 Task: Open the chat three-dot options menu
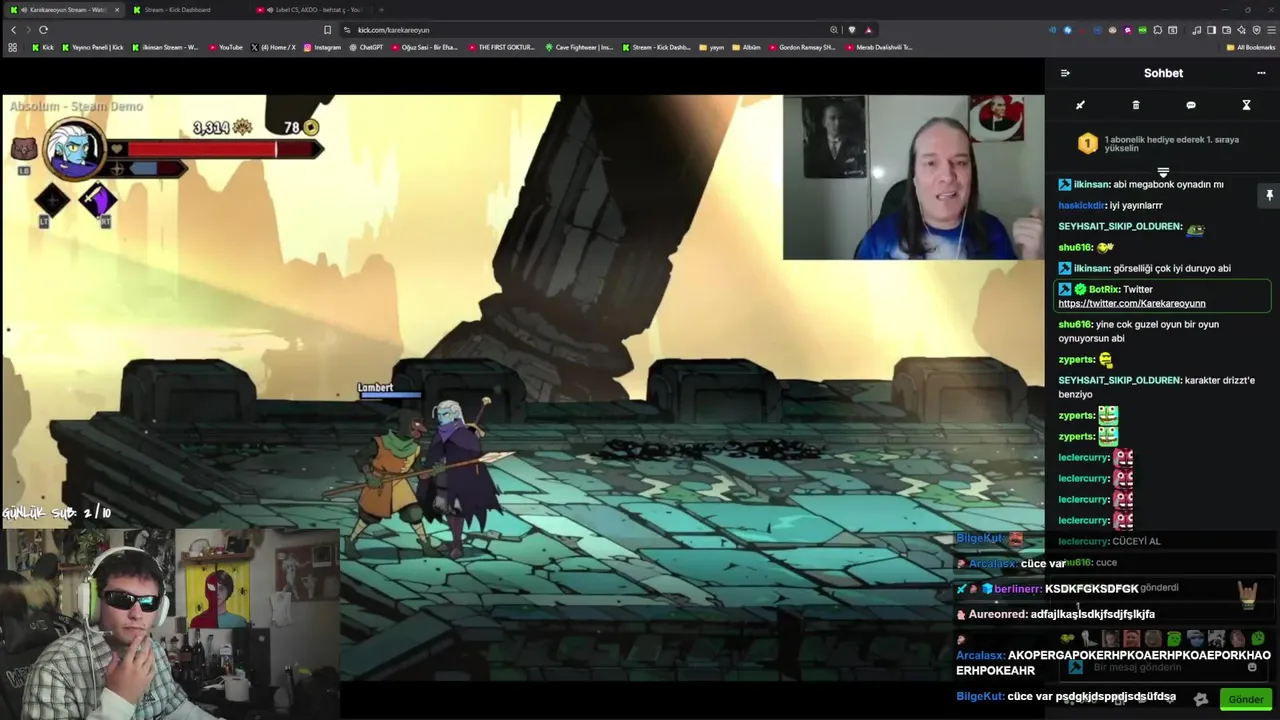pos(1261,73)
